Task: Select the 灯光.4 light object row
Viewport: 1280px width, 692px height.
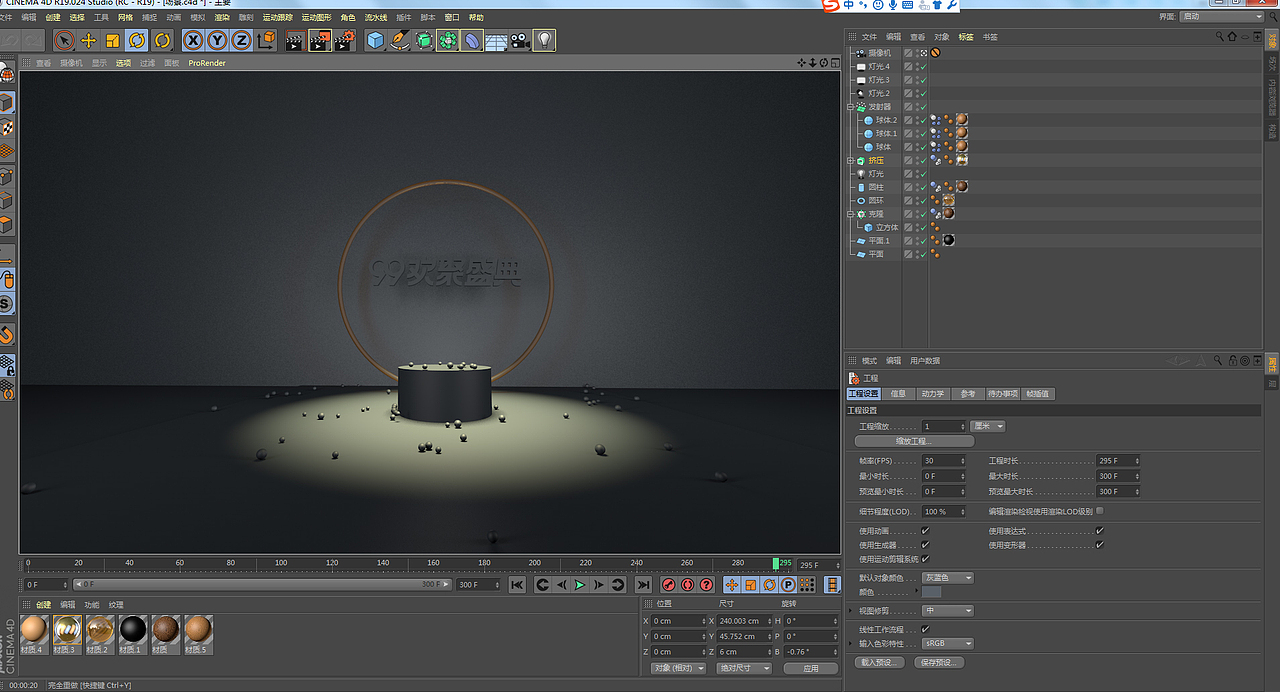Action: click(x=878, y=67)
